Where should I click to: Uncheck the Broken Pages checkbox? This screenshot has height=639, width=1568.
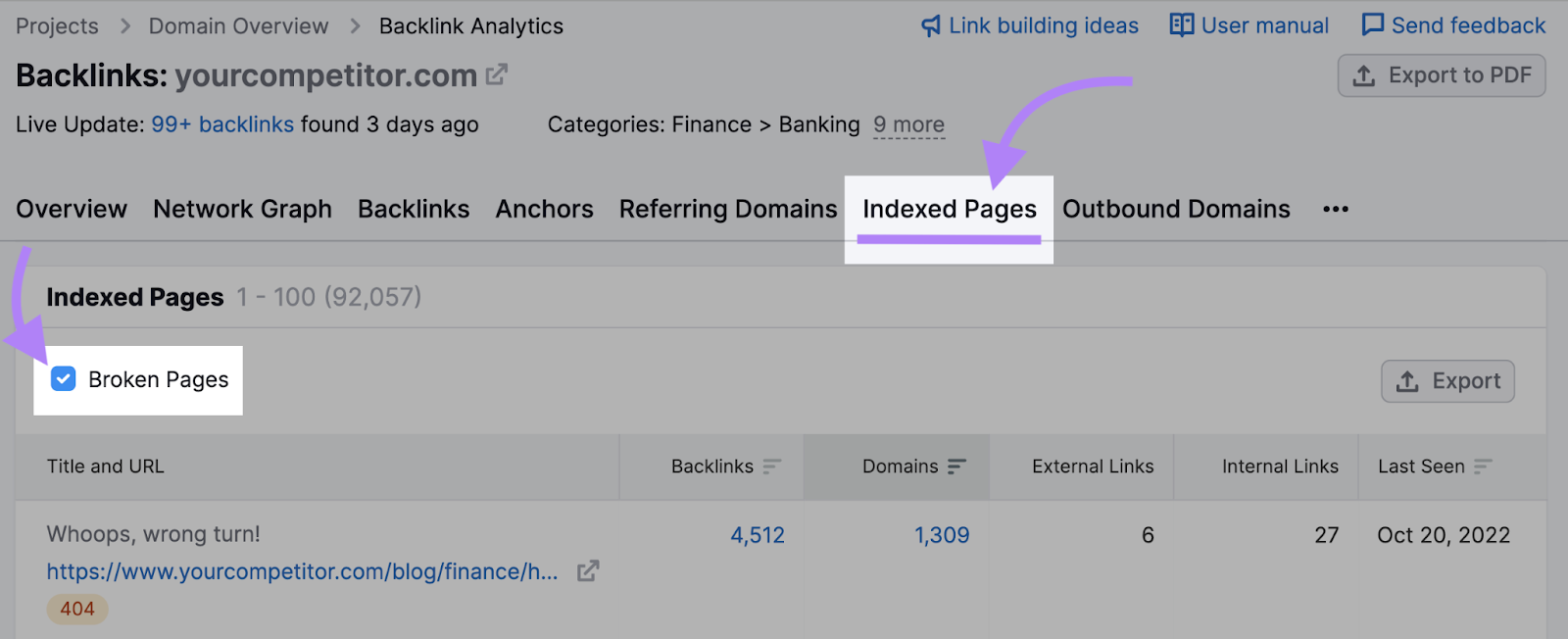click(x=63, y=379)
